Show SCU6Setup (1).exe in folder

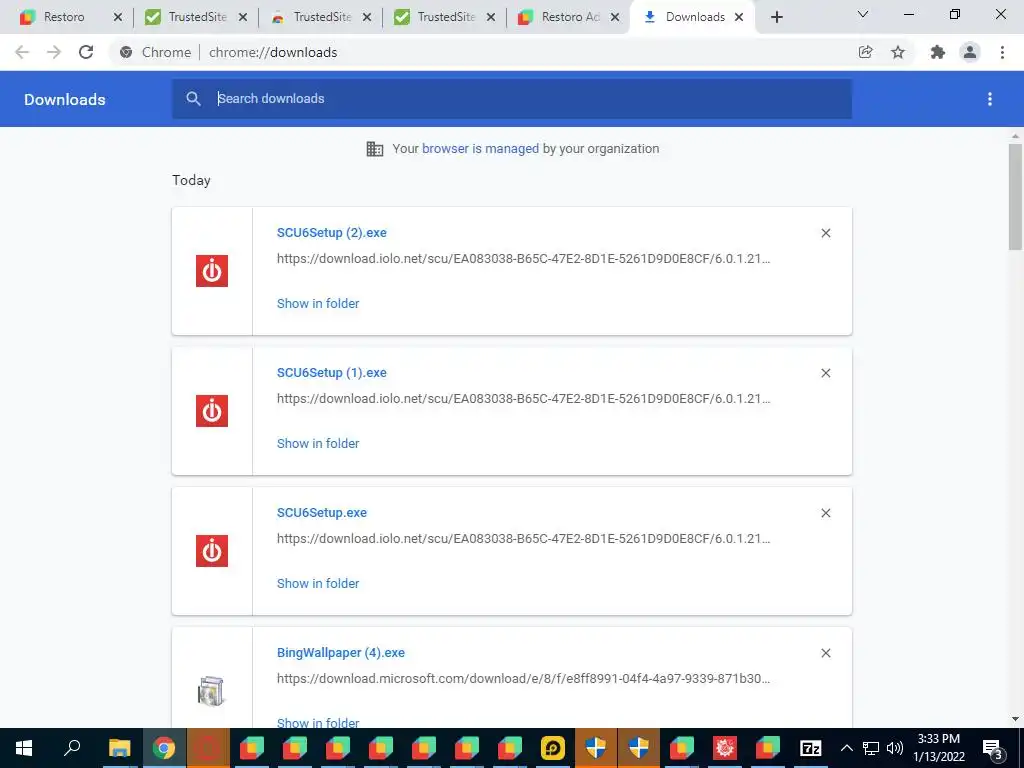pos(318,443)
